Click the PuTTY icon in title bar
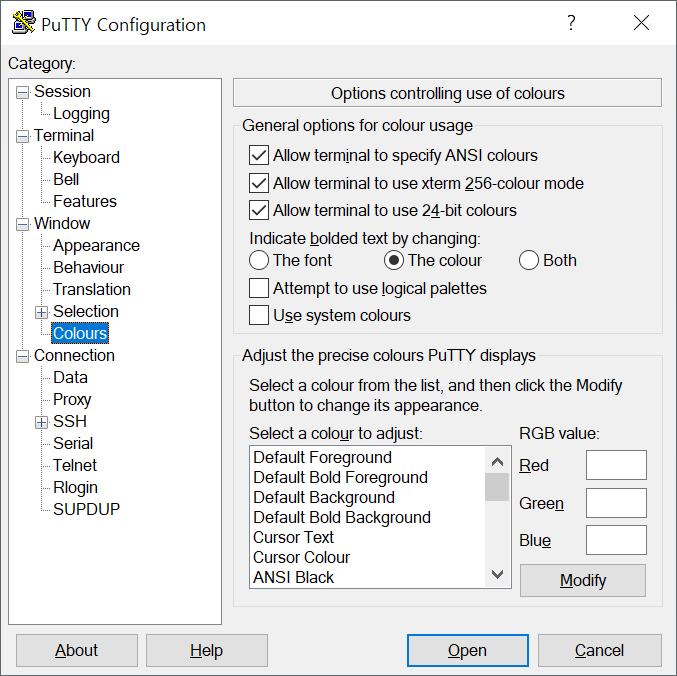 tap(23, 23)
